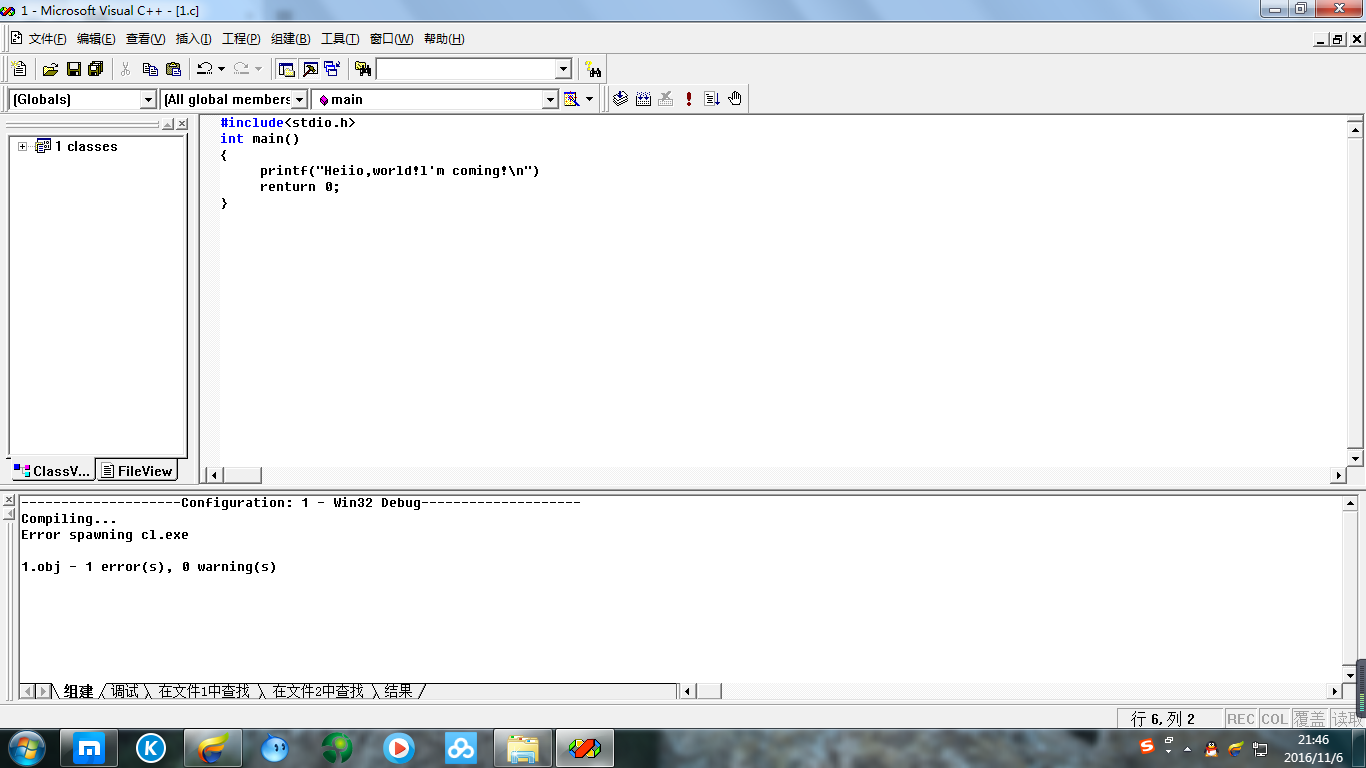
Task: Click the Open file folder icon
Action: [x=50, y=69]
